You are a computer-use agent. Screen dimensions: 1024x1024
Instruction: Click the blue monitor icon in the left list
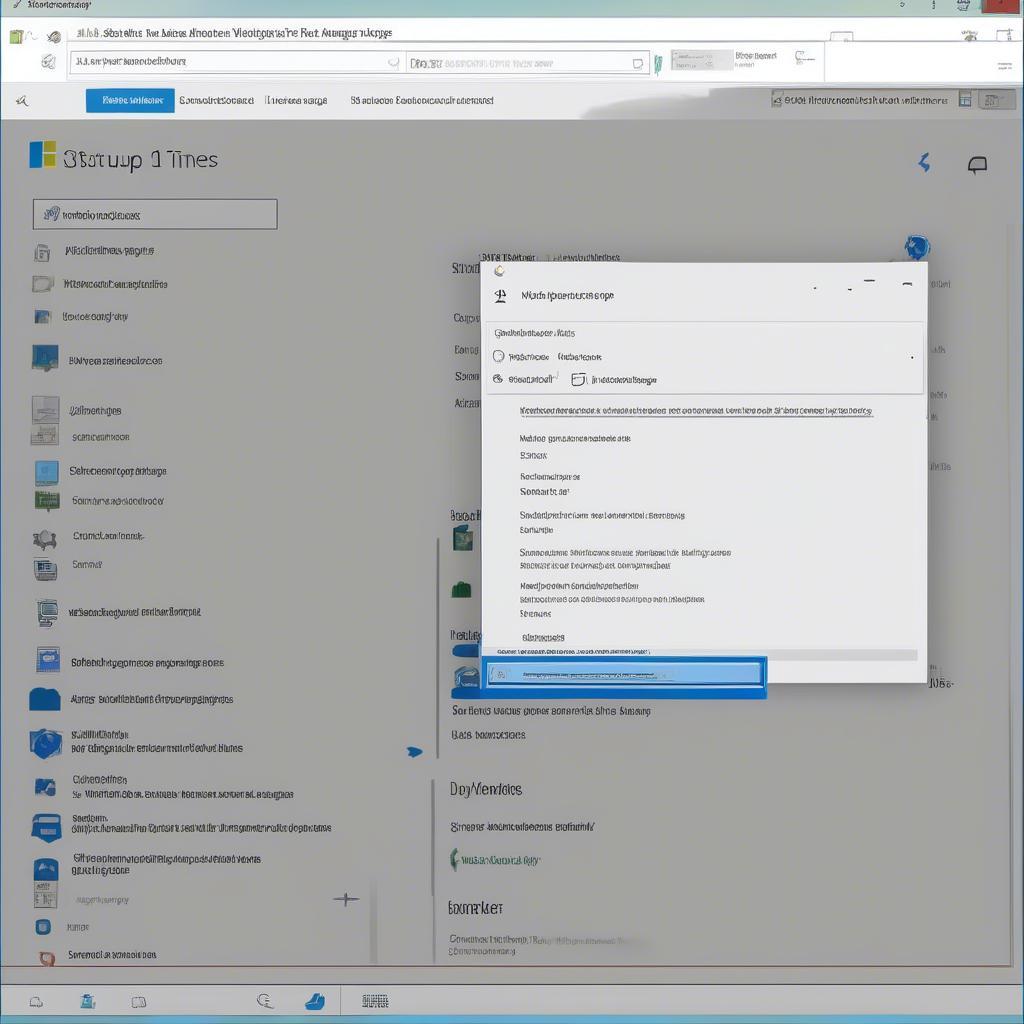45,359
